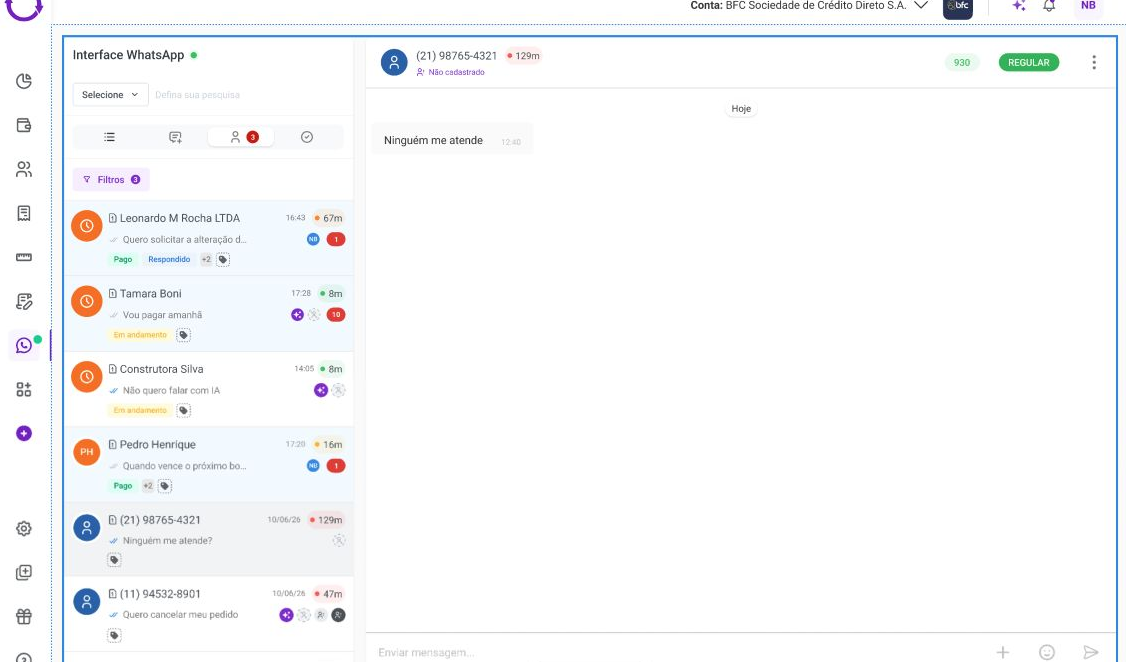Click tag icon on (11) 94532-8901 conversation

pos(114,635)
